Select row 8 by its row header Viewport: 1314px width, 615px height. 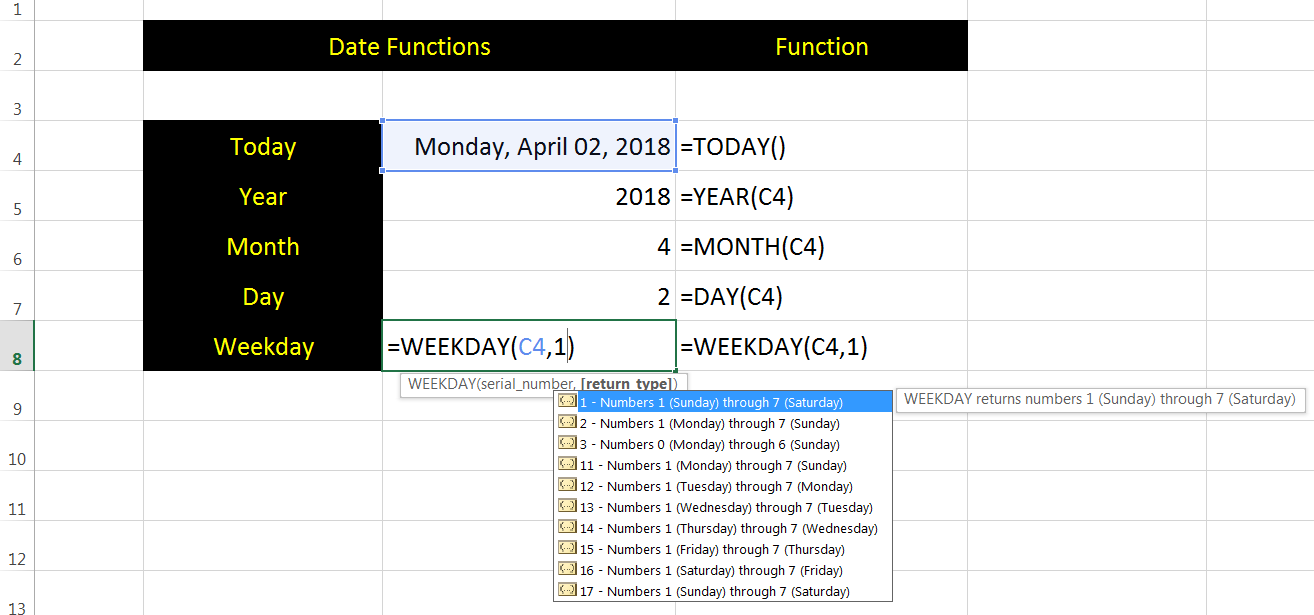click(17, 346)
